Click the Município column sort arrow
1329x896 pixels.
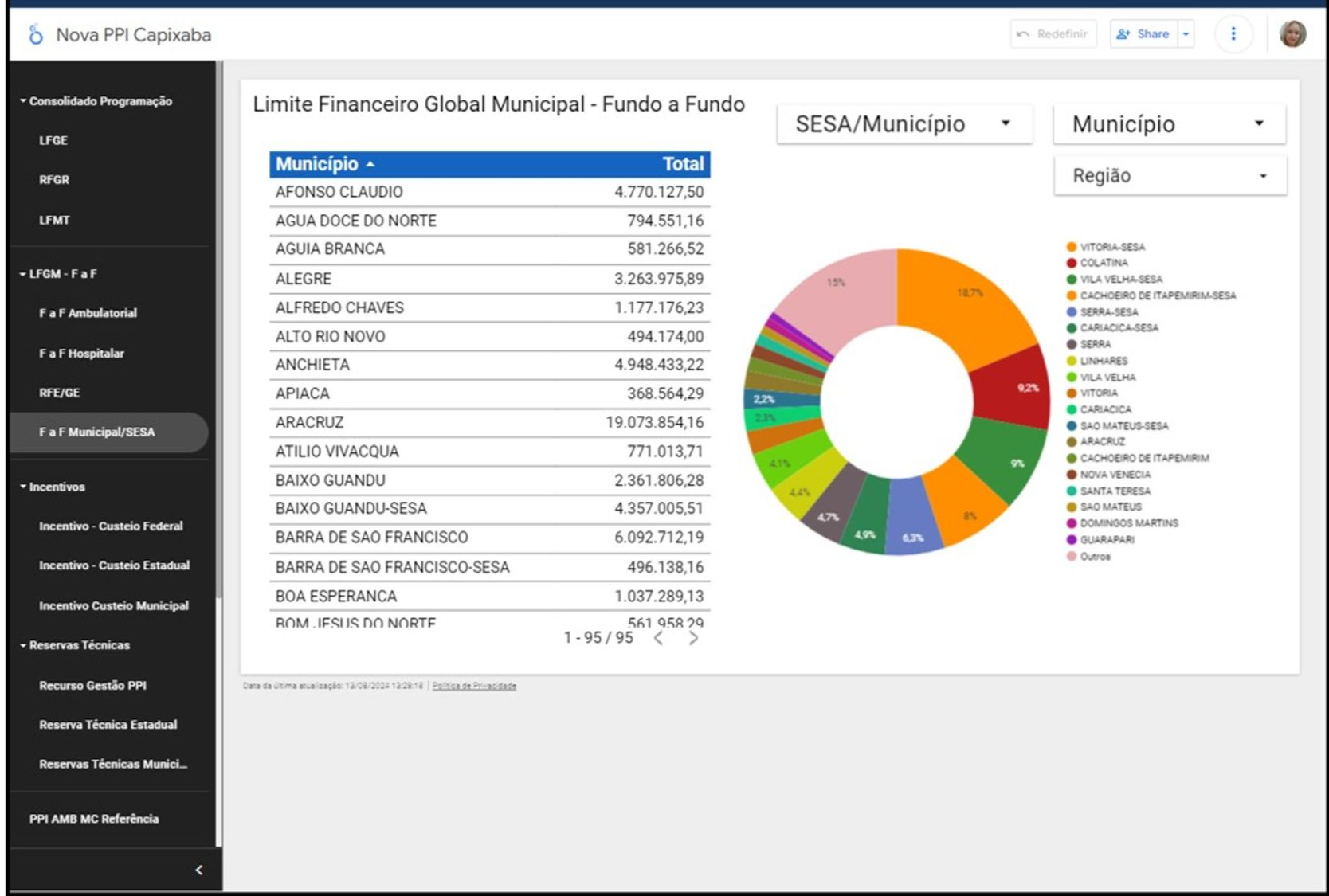tap(370, 164)
